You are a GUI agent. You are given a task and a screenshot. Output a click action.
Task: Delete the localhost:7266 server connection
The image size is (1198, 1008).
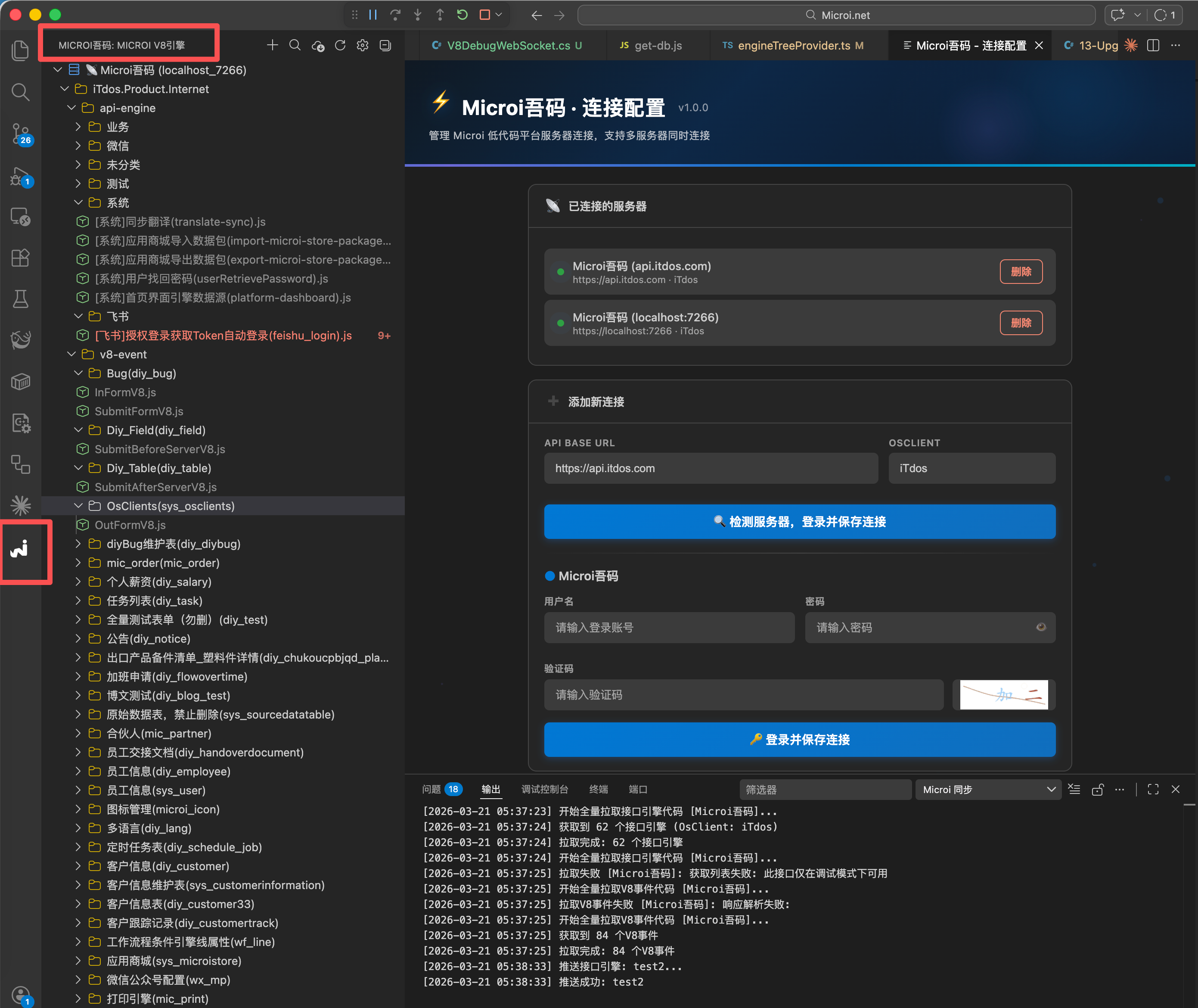click(x=1020, y=323)
